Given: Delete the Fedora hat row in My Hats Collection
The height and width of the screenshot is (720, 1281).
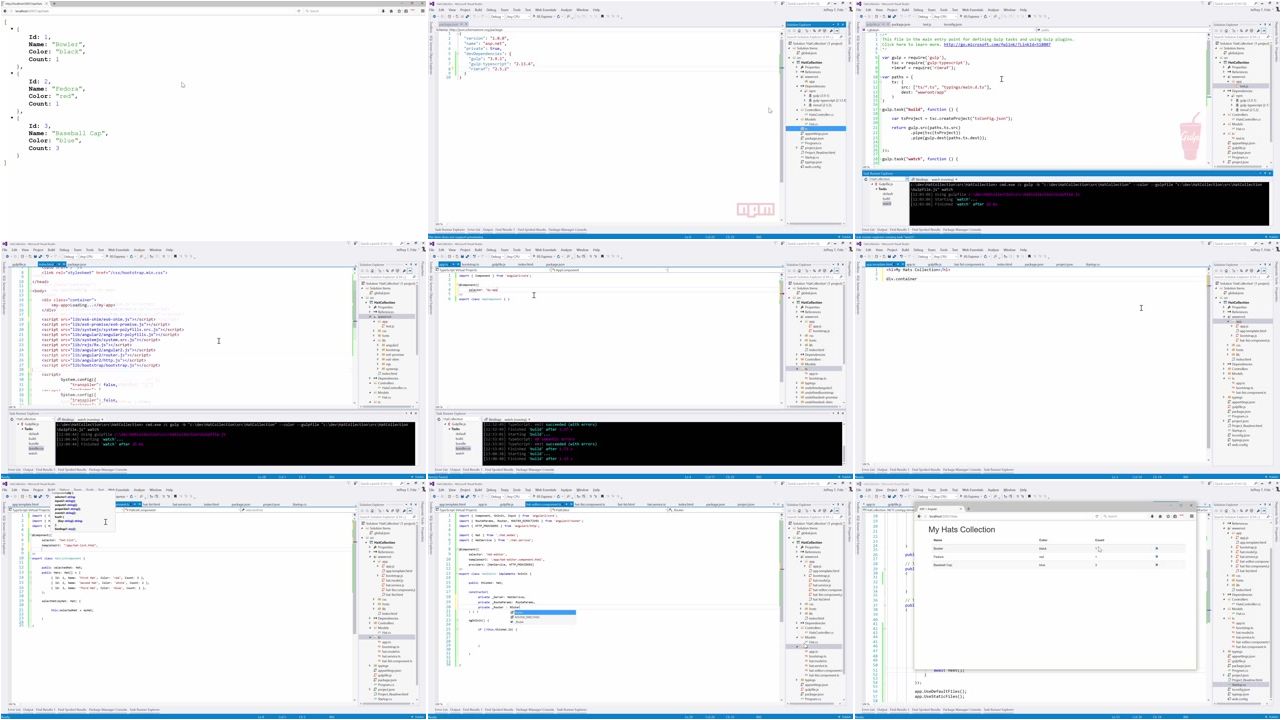Looking at the screenshot, I should (1157, 557).
